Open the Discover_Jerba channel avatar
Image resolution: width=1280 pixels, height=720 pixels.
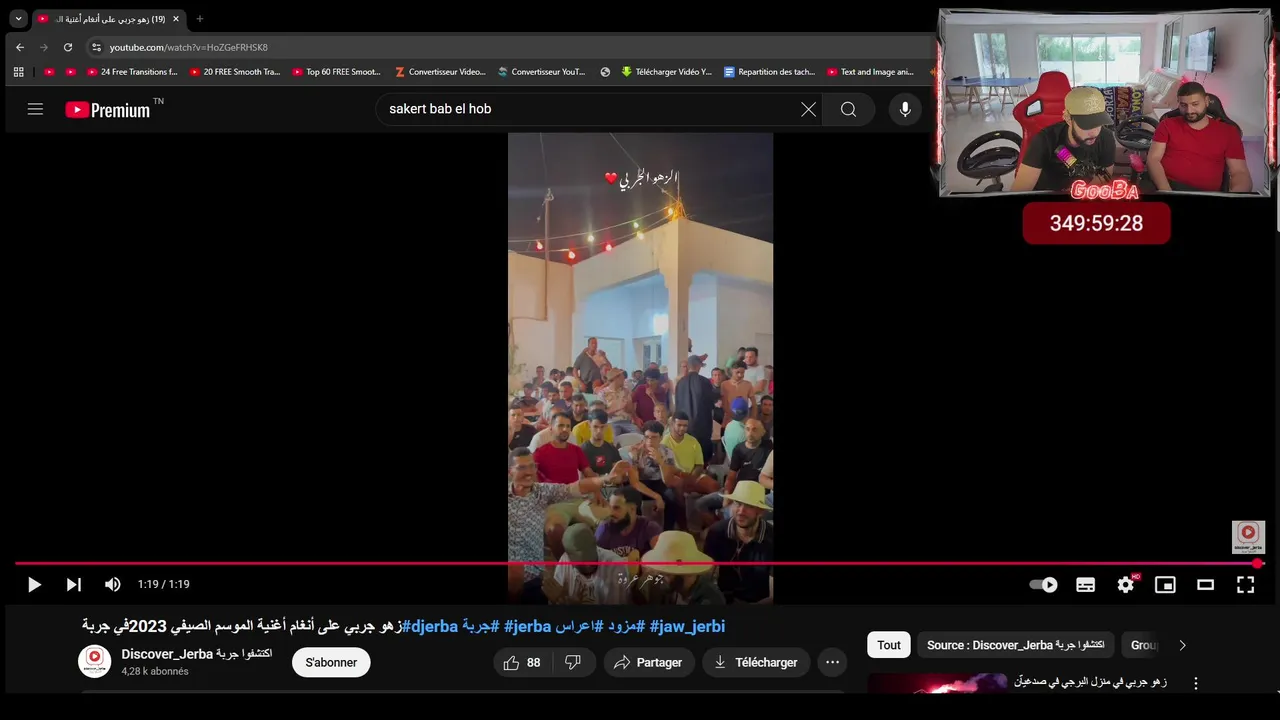pos(95,661)
